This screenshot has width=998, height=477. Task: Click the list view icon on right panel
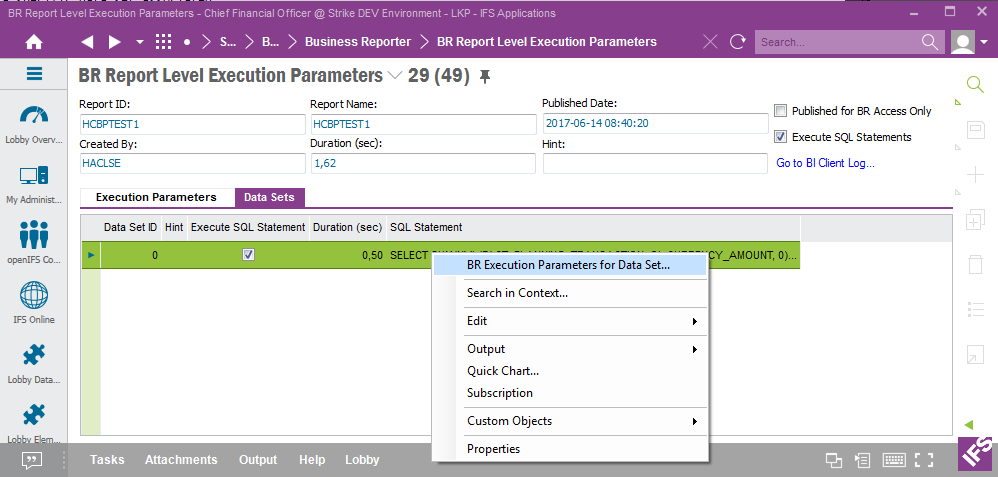point(976,310)
